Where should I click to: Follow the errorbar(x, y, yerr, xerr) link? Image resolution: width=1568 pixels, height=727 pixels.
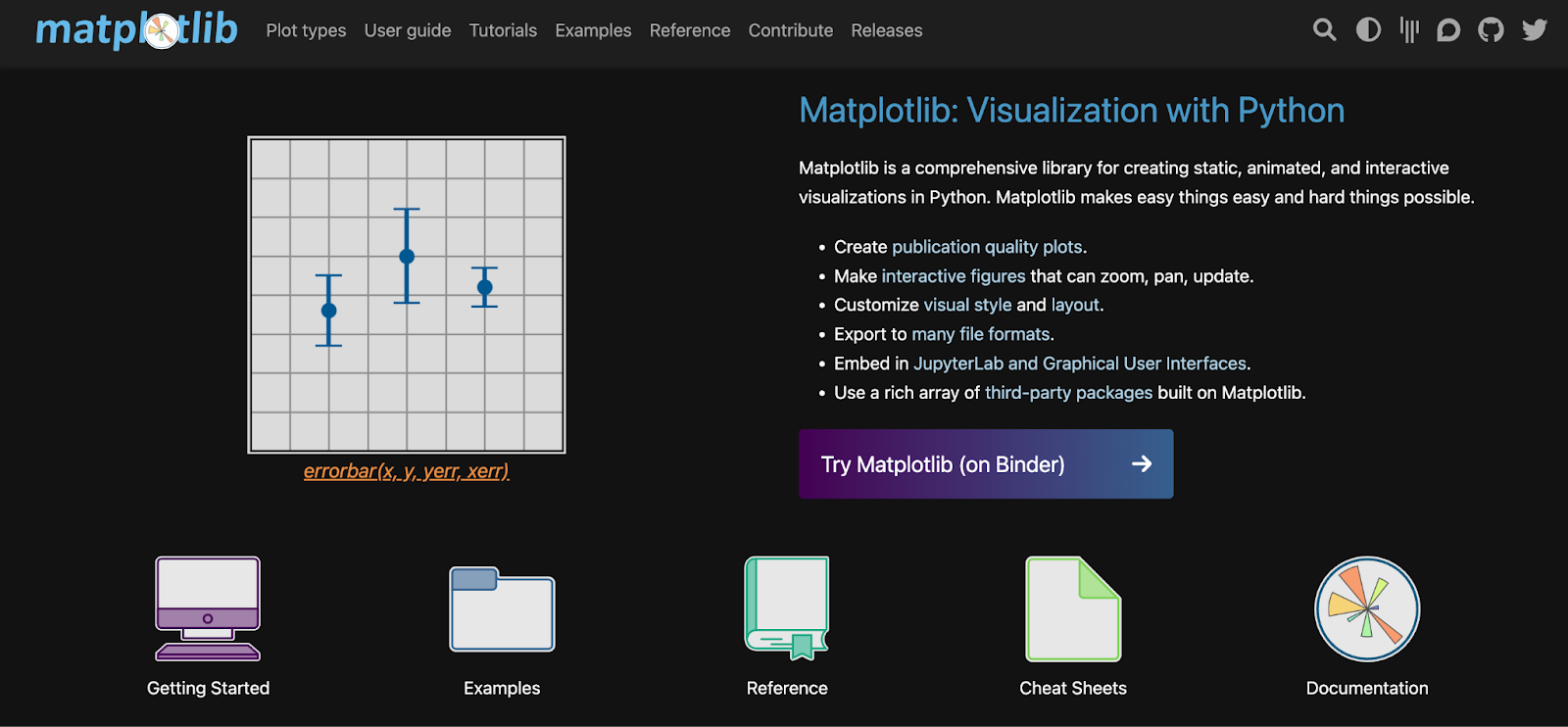click(x=407, y=471)
